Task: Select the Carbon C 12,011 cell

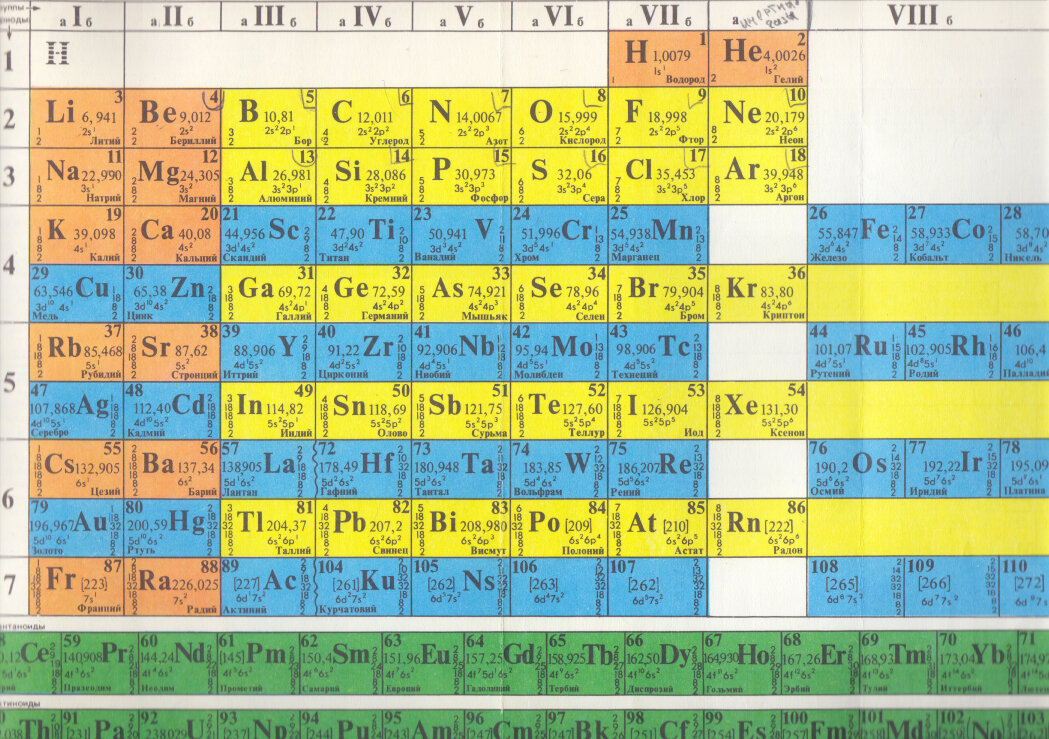Action: click(365, 118)
